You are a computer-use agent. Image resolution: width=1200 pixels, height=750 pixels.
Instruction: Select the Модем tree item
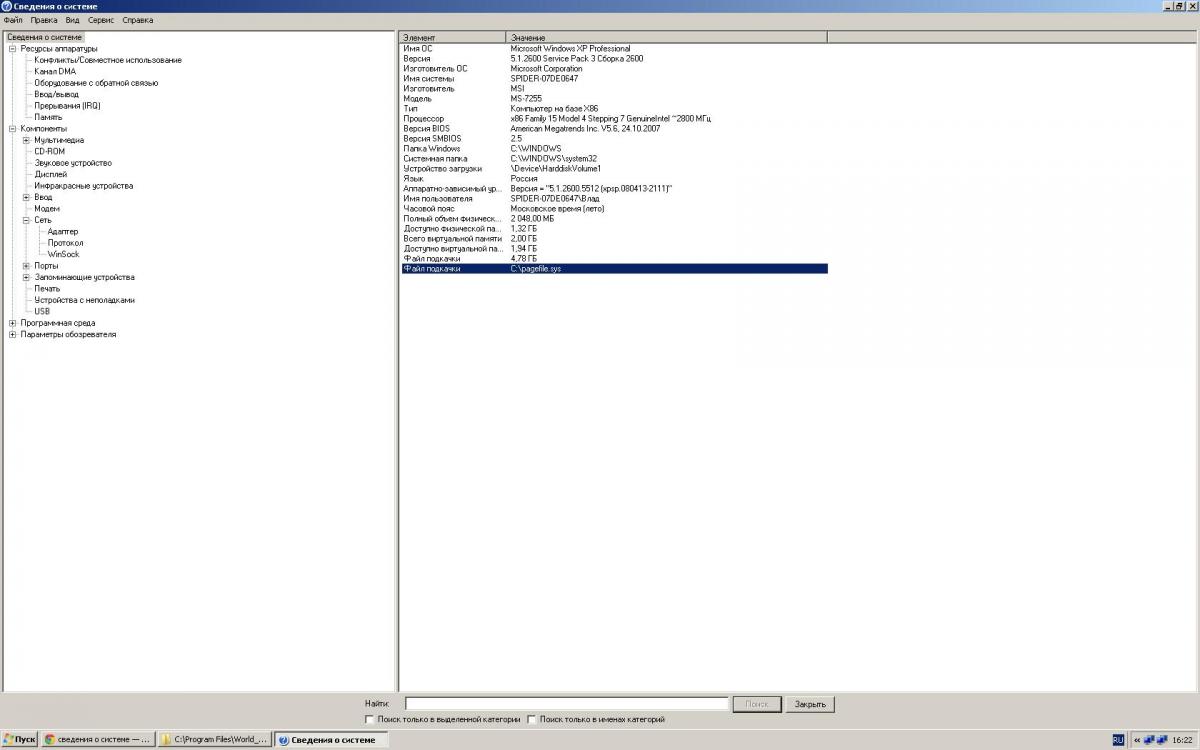tap(47, 209)
